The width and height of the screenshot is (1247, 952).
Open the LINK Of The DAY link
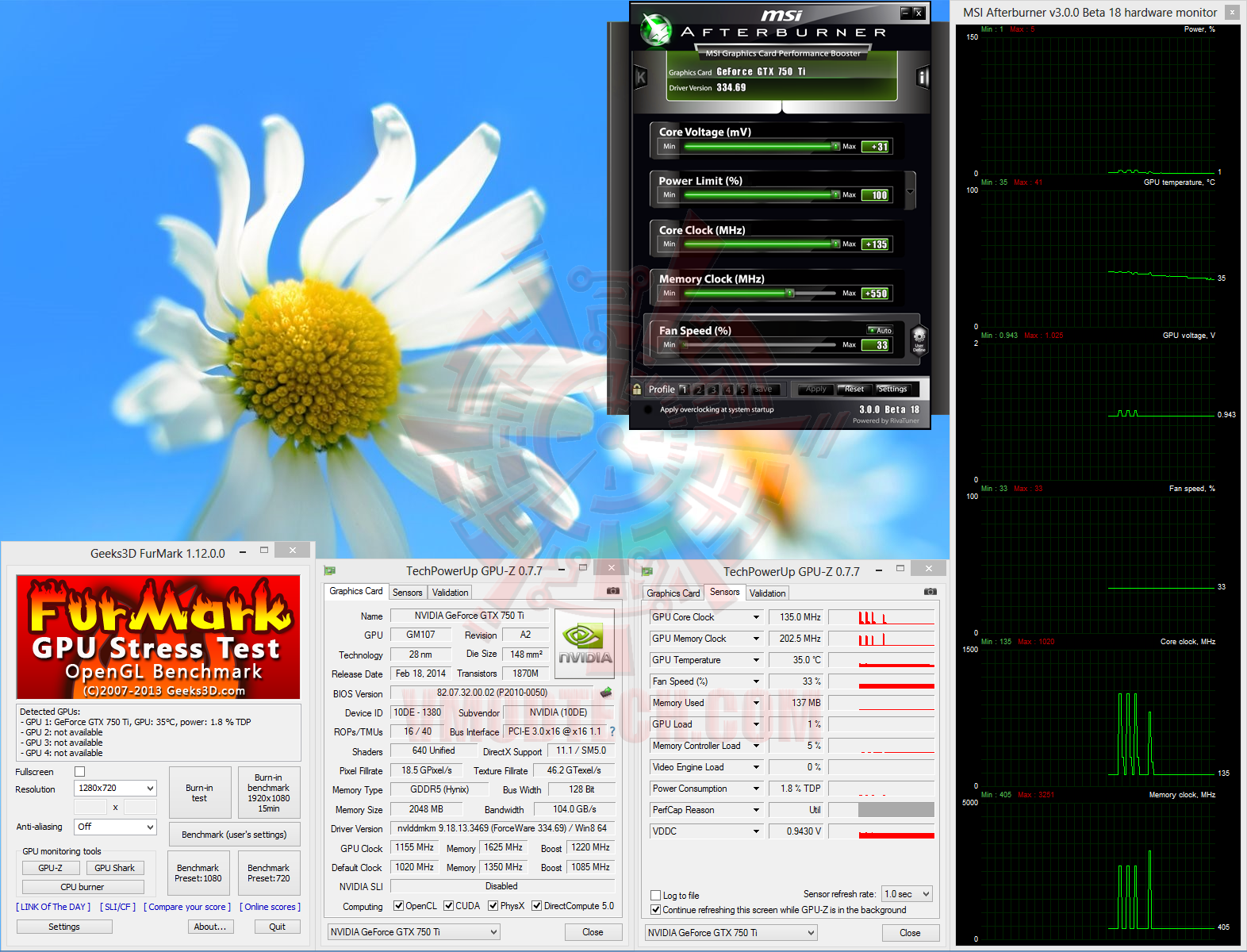[54, 907]
